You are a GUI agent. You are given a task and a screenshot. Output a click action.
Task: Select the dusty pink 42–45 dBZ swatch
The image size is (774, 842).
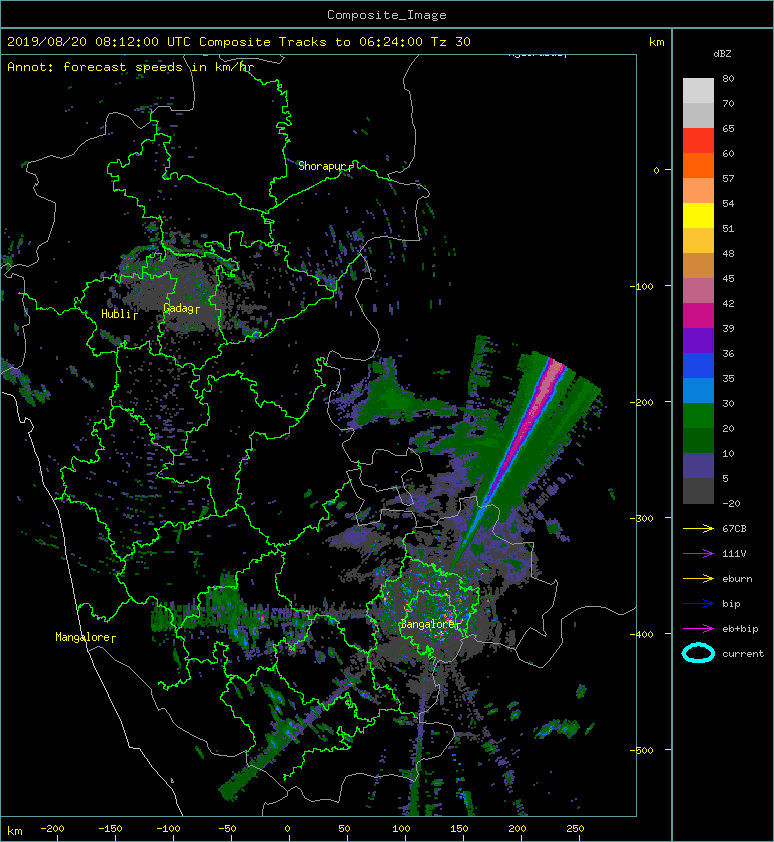tap(698, 291)
